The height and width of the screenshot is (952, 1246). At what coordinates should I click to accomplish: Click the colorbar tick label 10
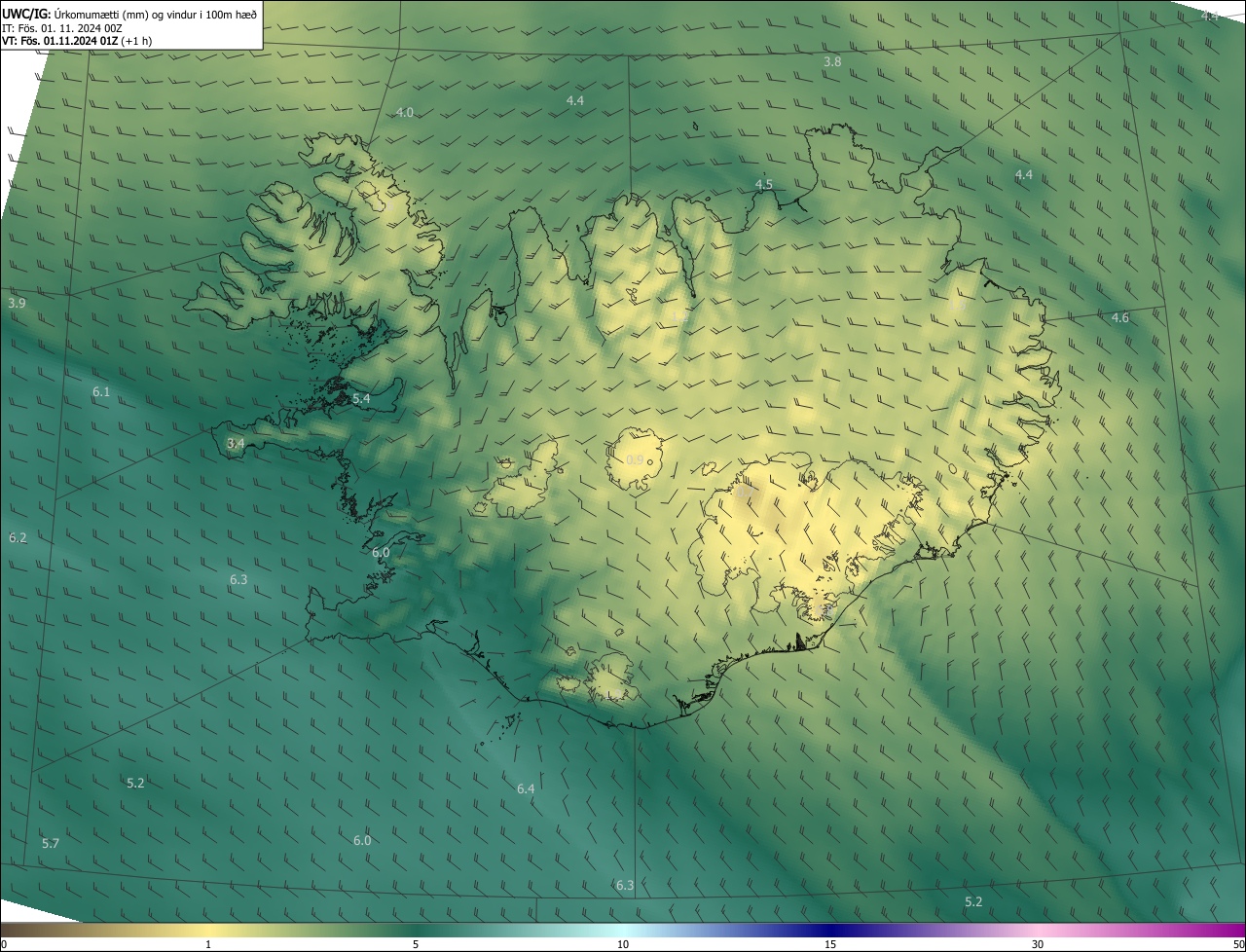pos(623,944)
